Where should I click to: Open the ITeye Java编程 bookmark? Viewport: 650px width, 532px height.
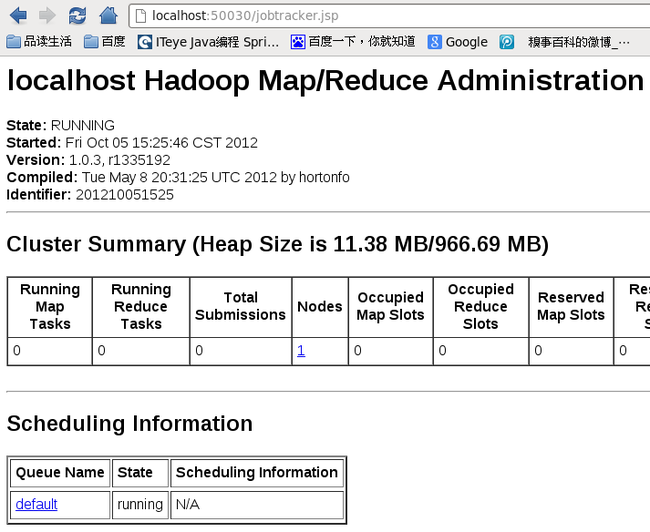[208, 42]
